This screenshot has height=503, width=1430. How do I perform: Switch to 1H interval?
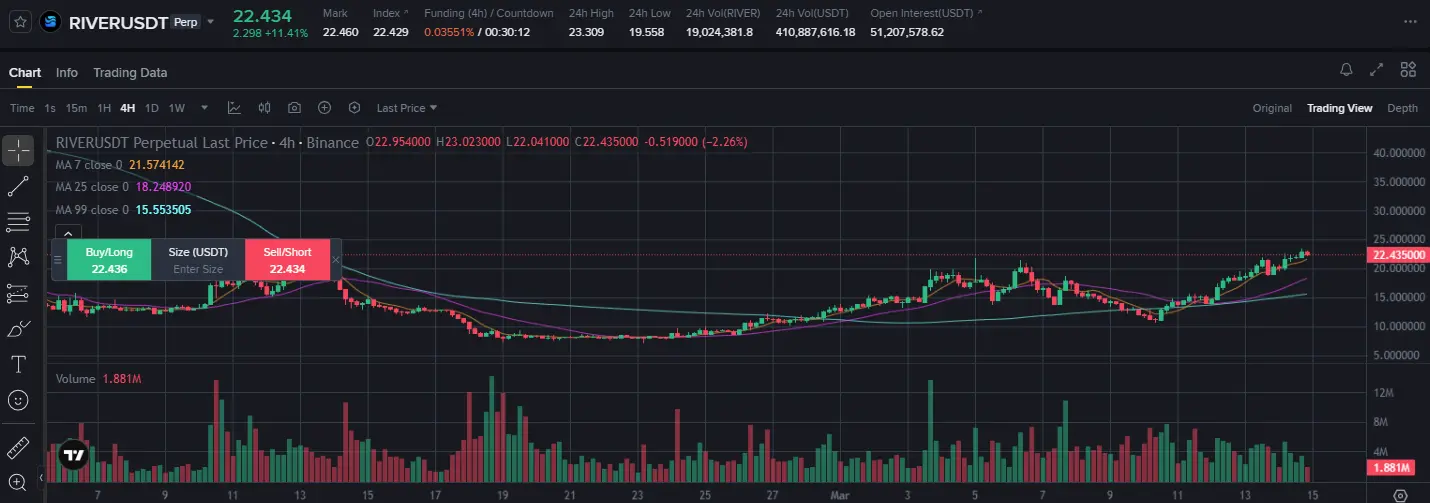[104, 108]
